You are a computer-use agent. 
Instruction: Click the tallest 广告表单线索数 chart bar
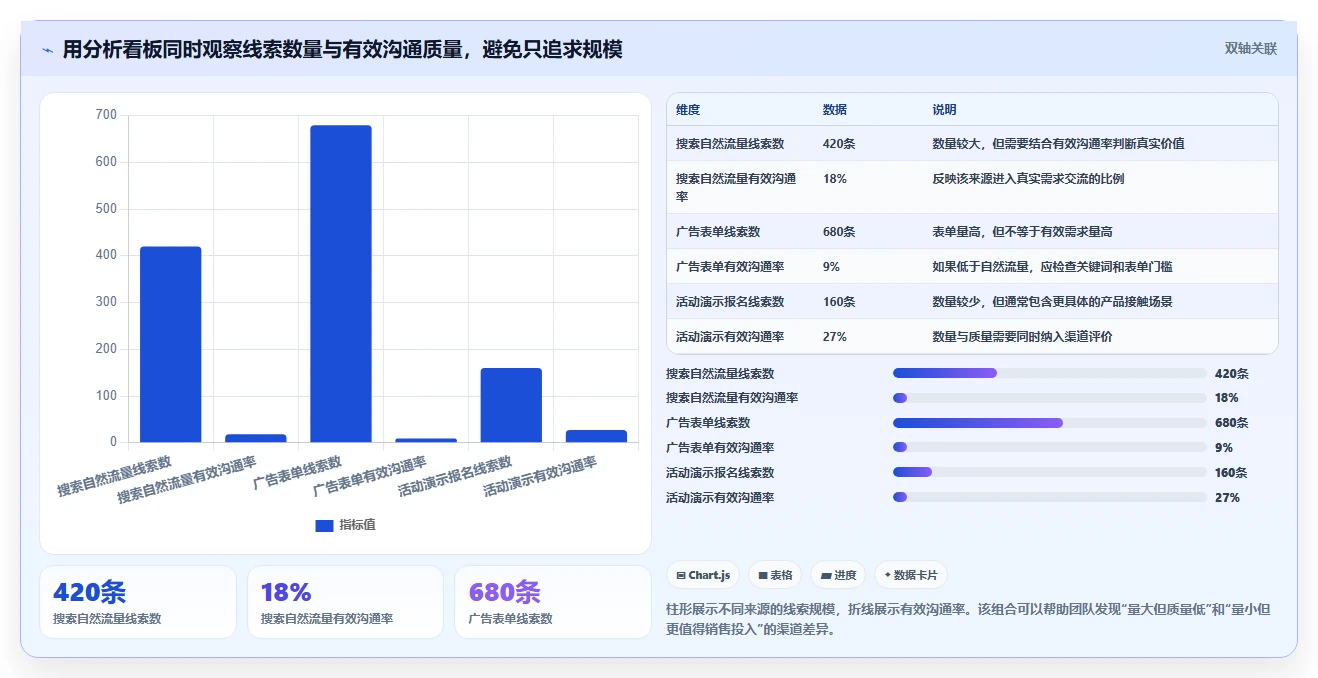[x=341, y=283]
